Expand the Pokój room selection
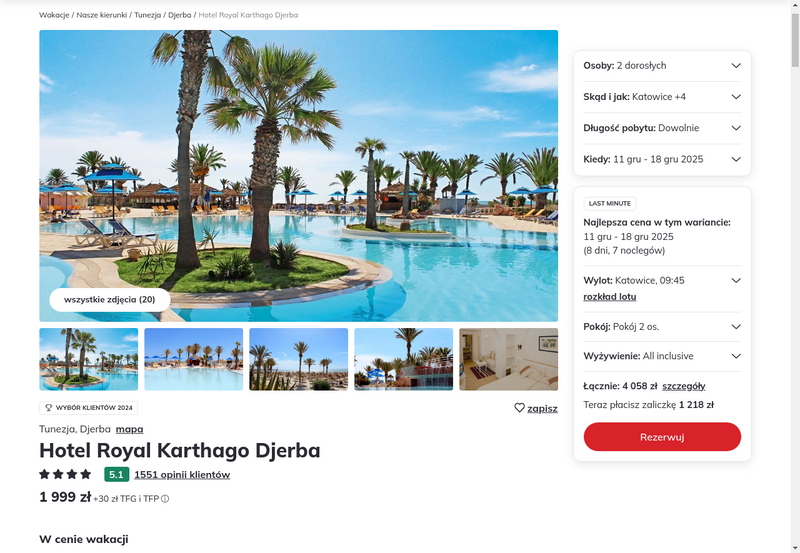Screen dimensions: 800x553 pyautogui.click(x=662, y=326)
